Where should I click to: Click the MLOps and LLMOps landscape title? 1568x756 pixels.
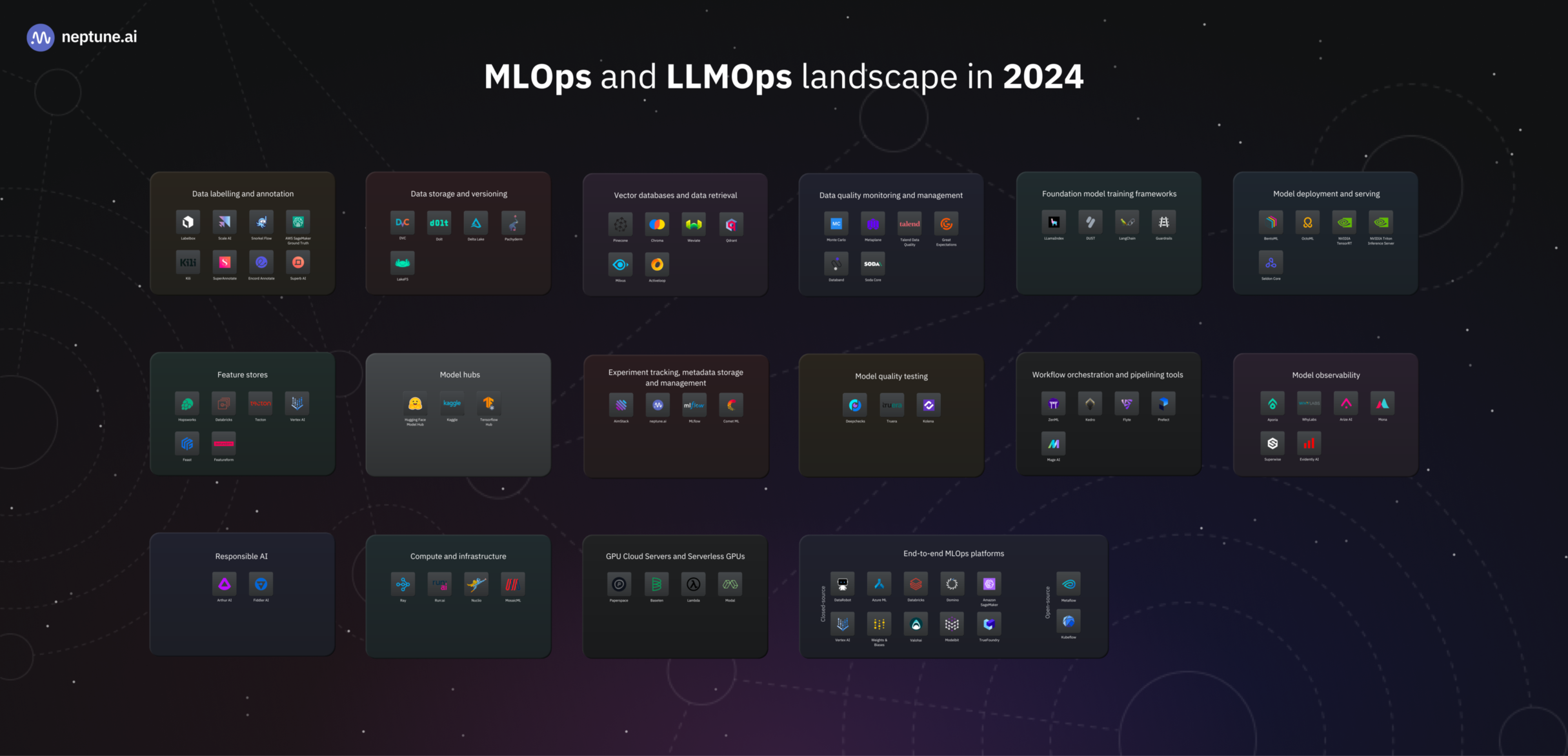pos(783,77)
